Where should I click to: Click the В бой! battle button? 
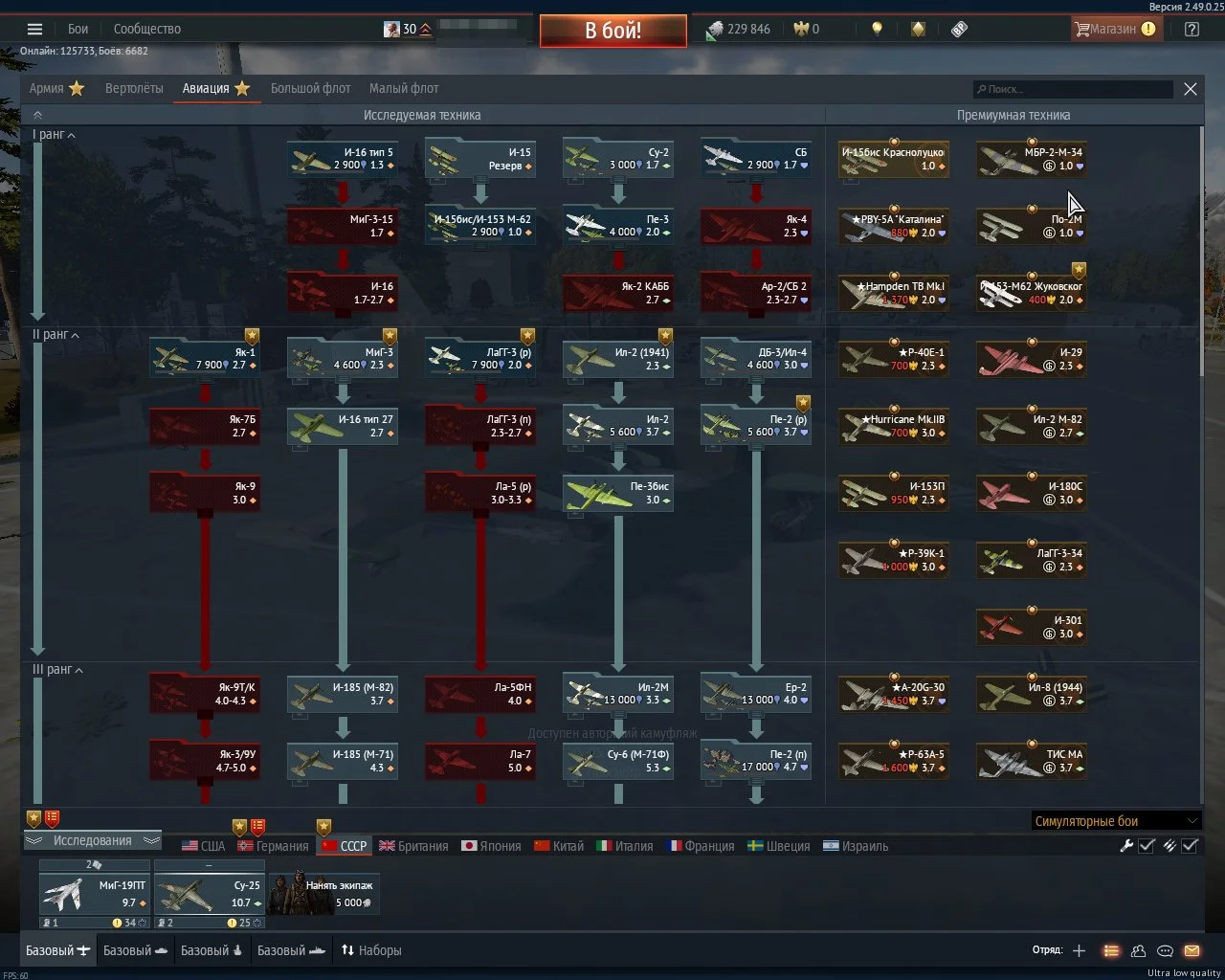click(613, 31)
